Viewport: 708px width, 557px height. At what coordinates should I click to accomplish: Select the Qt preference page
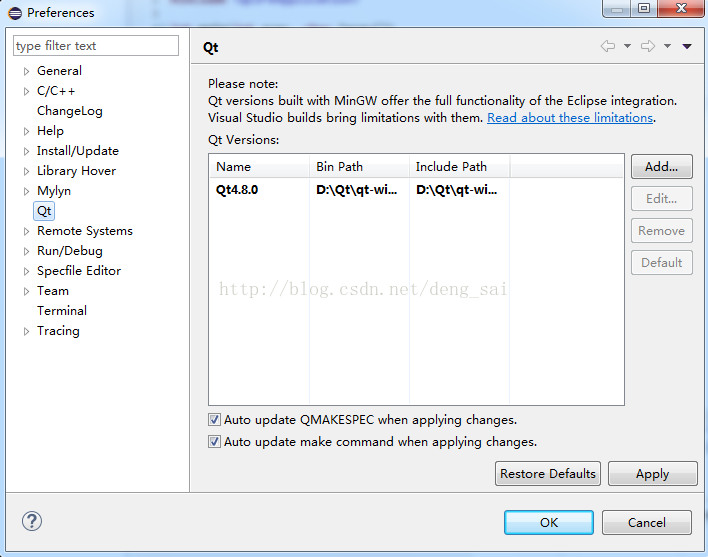pos(44,211)
